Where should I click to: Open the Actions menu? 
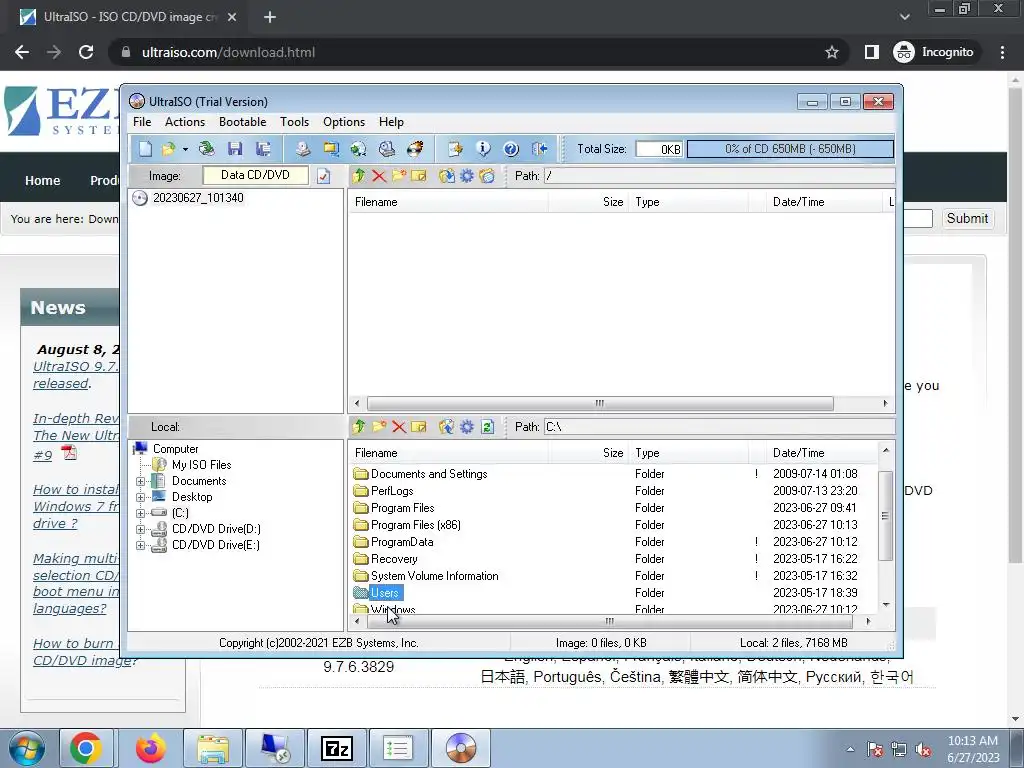(185, 122)
